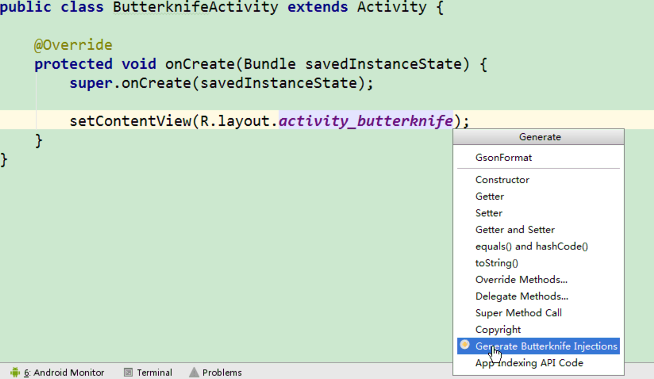Image resolution: width=654 pixels, height=379 pixels.
Task: Click the @Override annotation
Action: (x=73, y=45)
